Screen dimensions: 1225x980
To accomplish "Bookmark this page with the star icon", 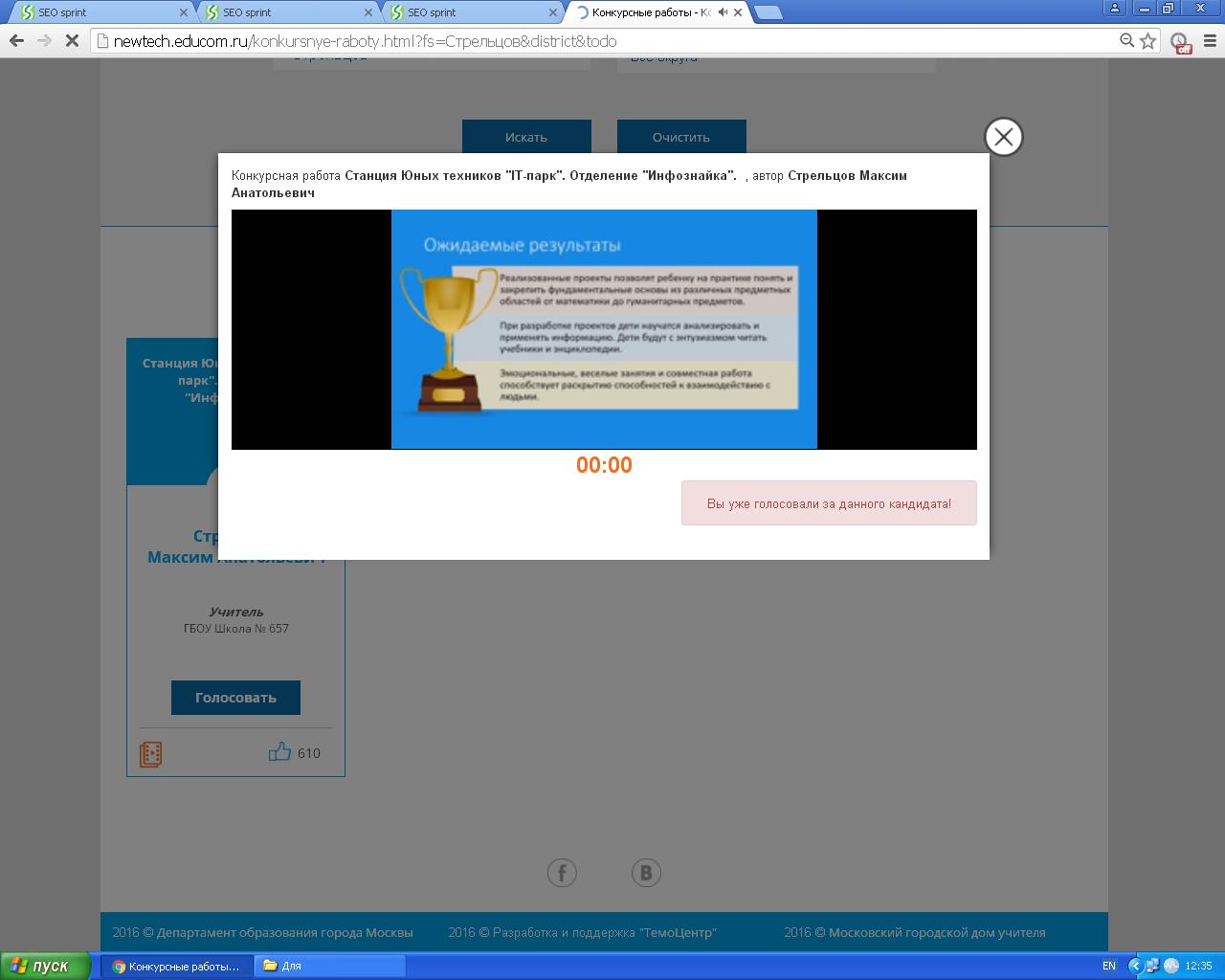I will tap(1148, 41).
